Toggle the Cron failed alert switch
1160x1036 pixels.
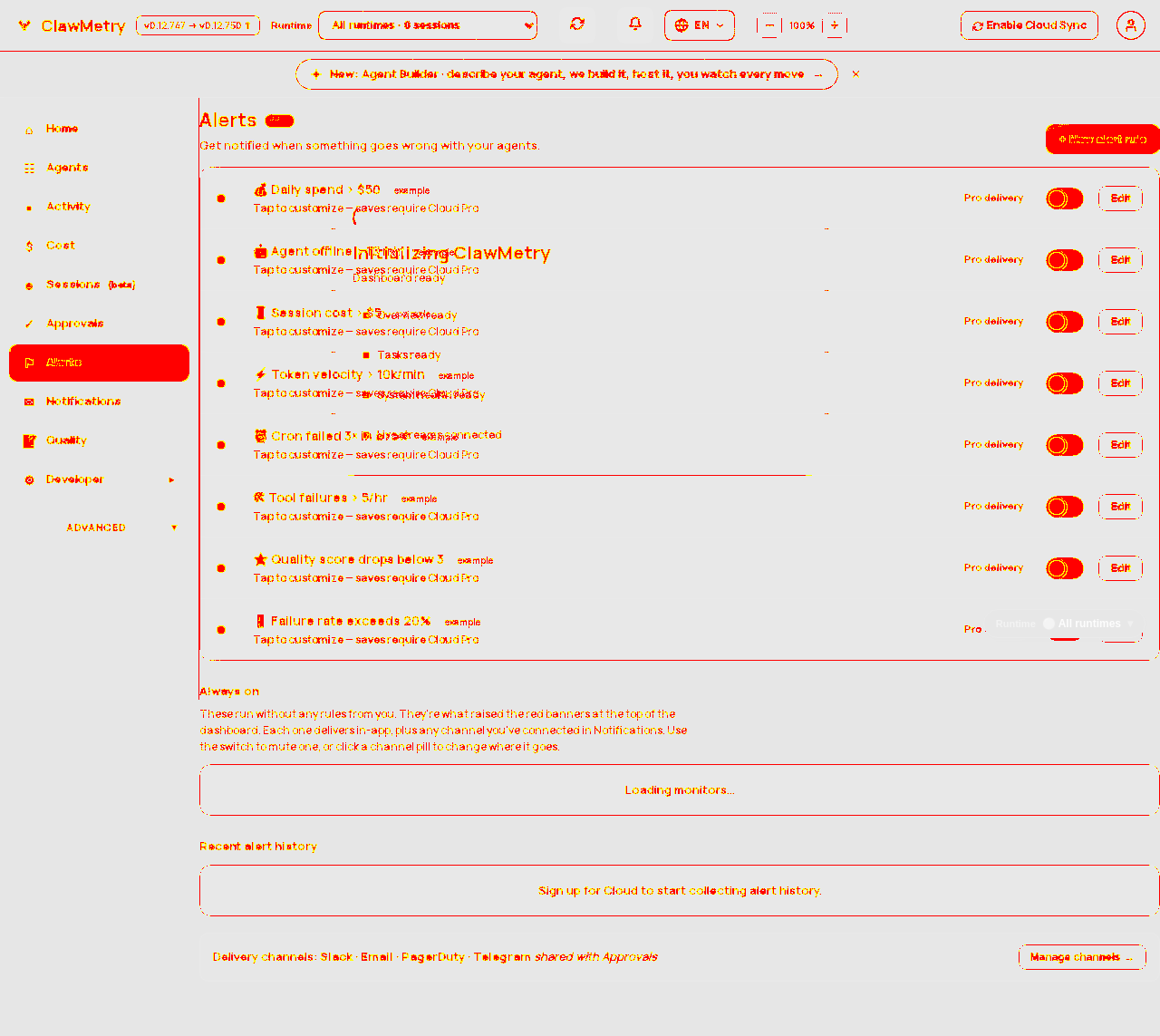coord(1065,445)
